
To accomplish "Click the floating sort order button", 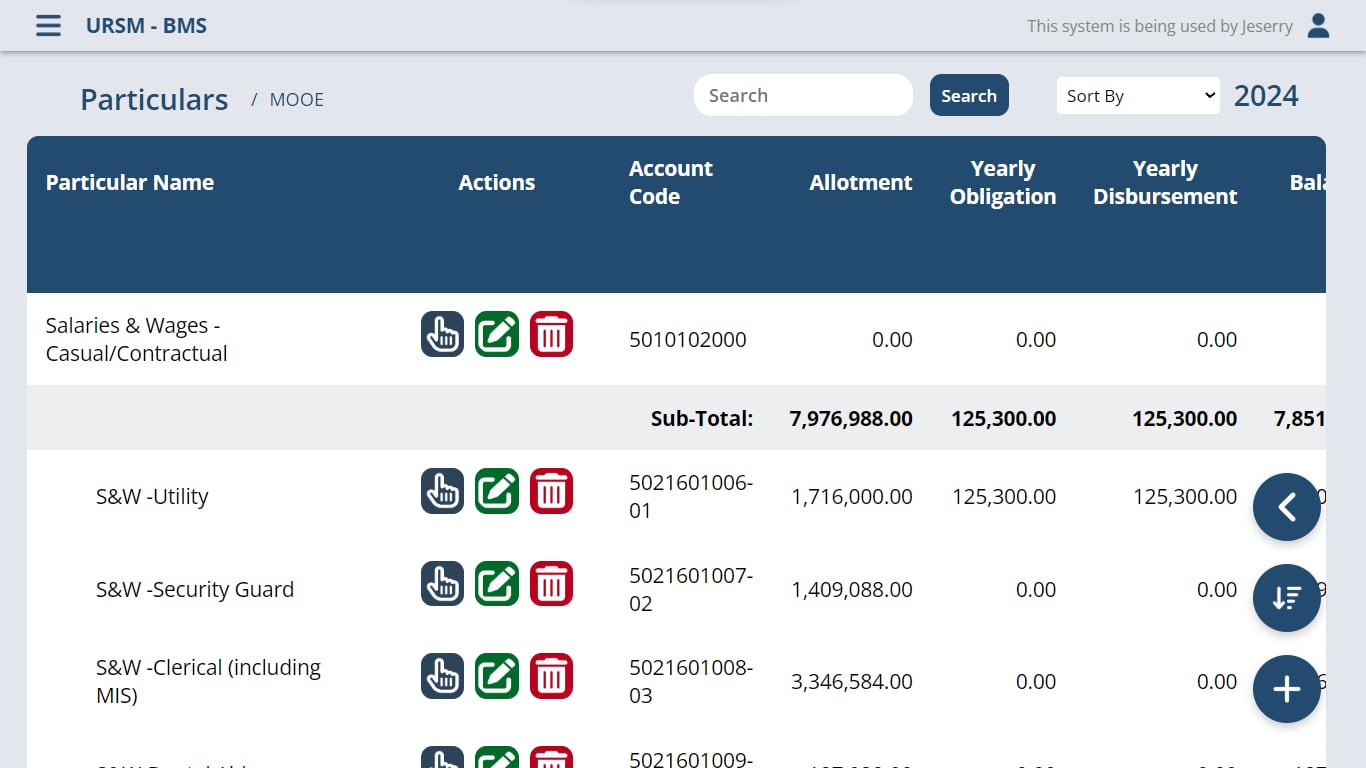I will [1286, 598].
